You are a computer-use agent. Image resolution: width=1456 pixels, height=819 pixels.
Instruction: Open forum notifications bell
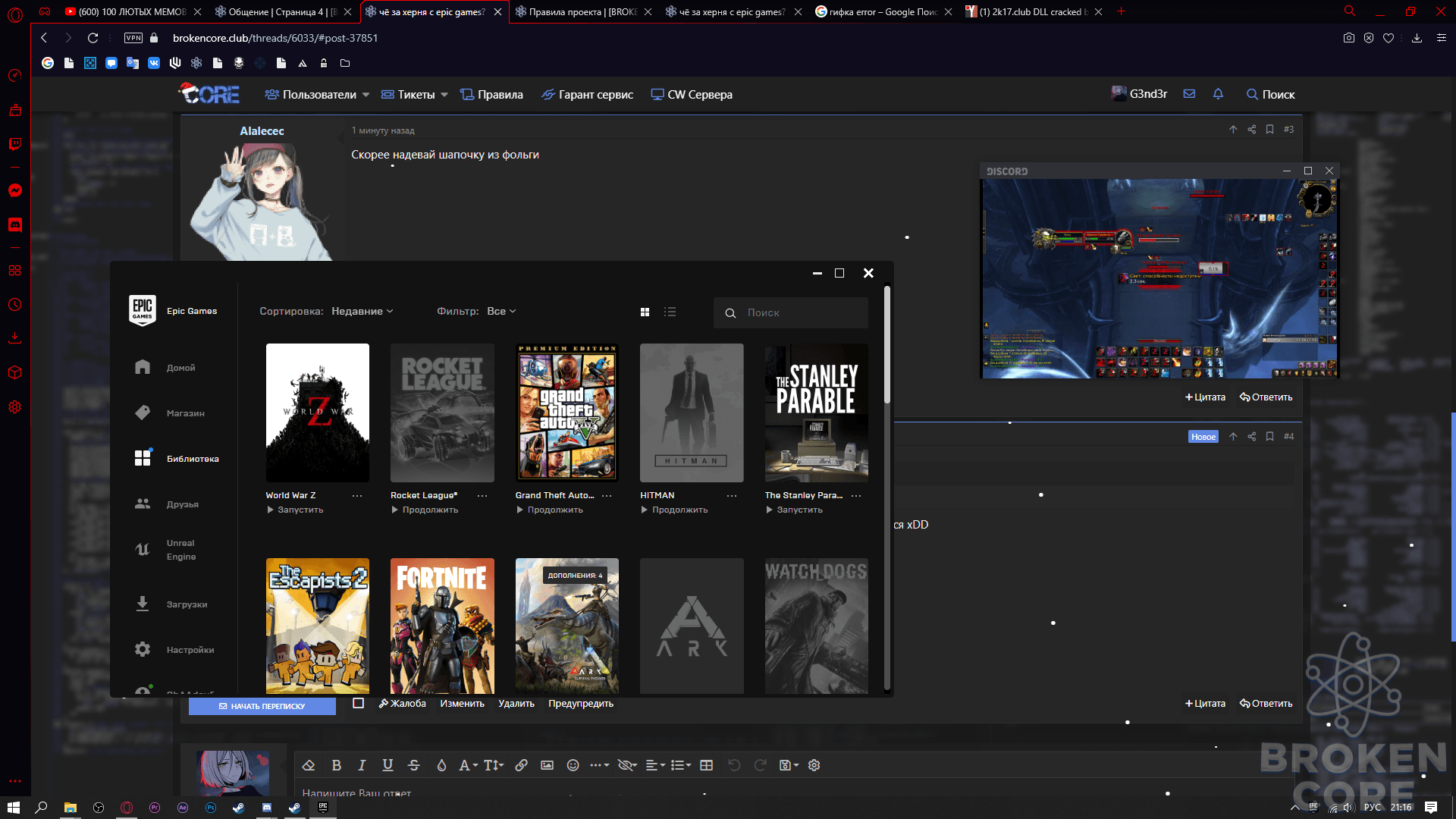[1218, 94]
